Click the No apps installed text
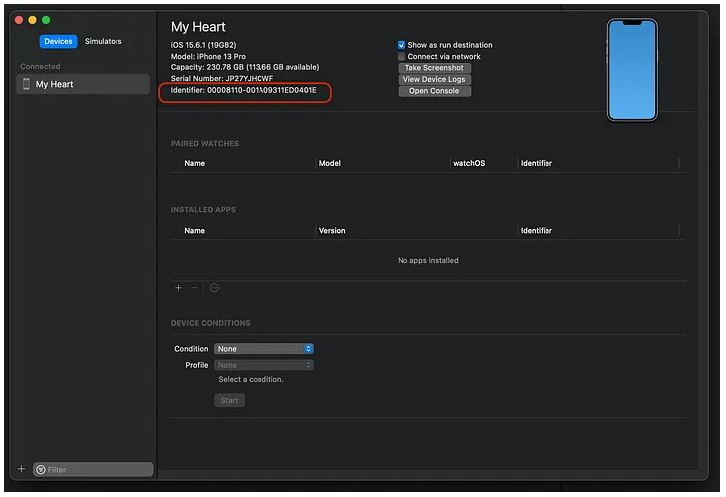This screenshot has width=726, height=497. (x=428, y=260)
